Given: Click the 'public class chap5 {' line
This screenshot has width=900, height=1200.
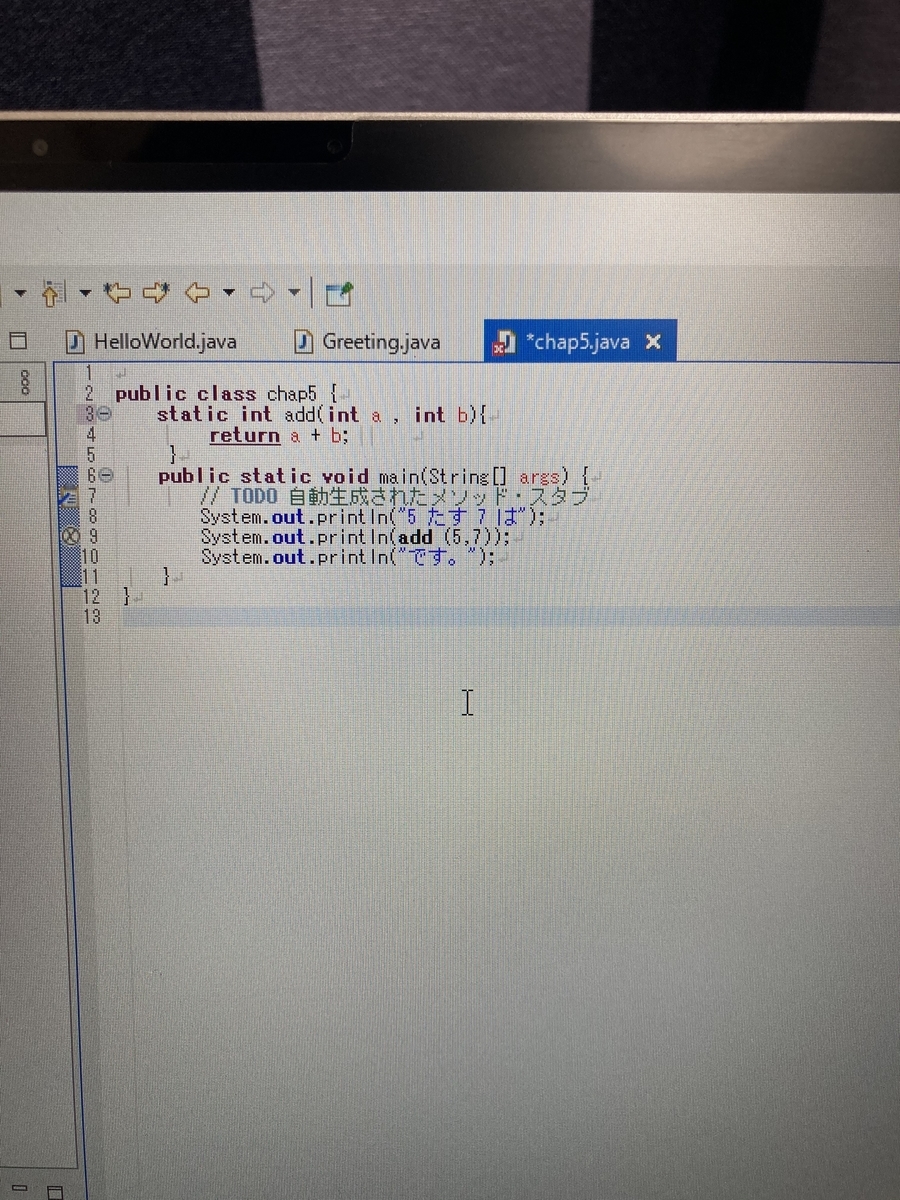Looking at the screenshot, I should (x=225, y=394).
